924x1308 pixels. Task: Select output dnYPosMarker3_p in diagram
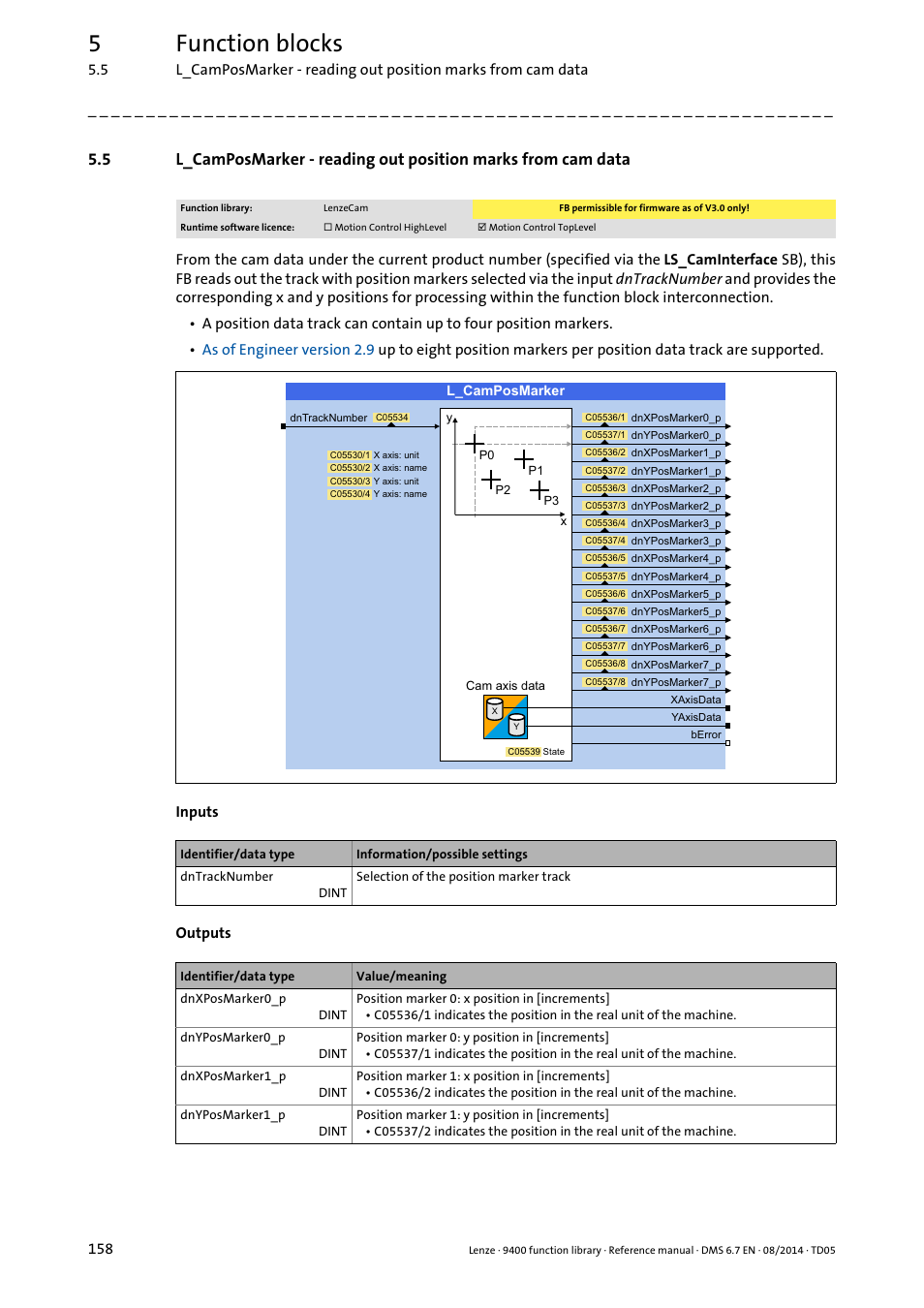(x=676, y=542)
